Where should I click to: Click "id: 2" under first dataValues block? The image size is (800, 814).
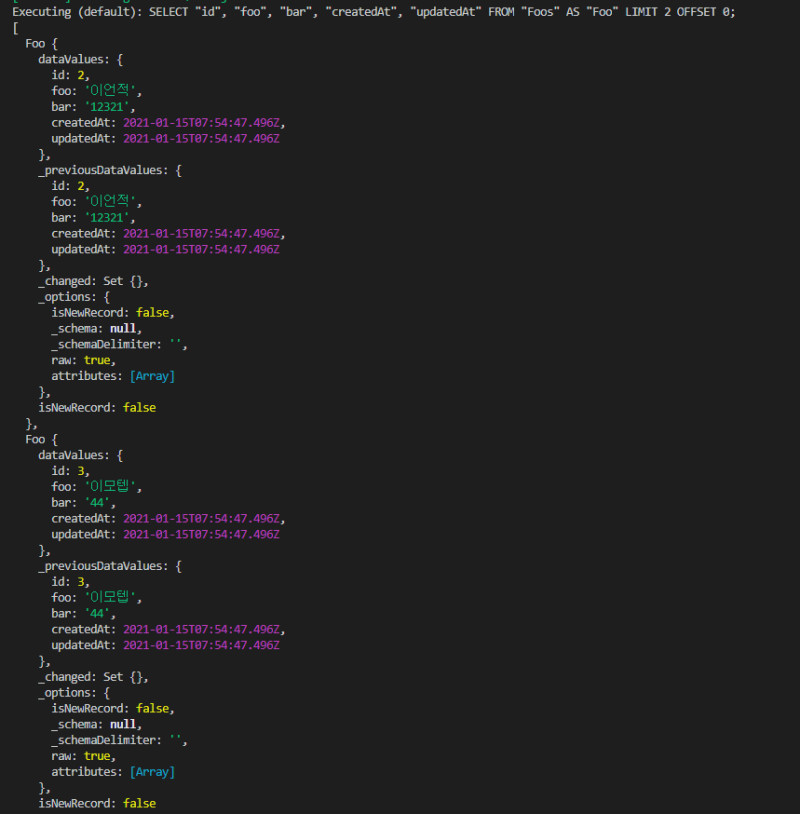(71, 75)
